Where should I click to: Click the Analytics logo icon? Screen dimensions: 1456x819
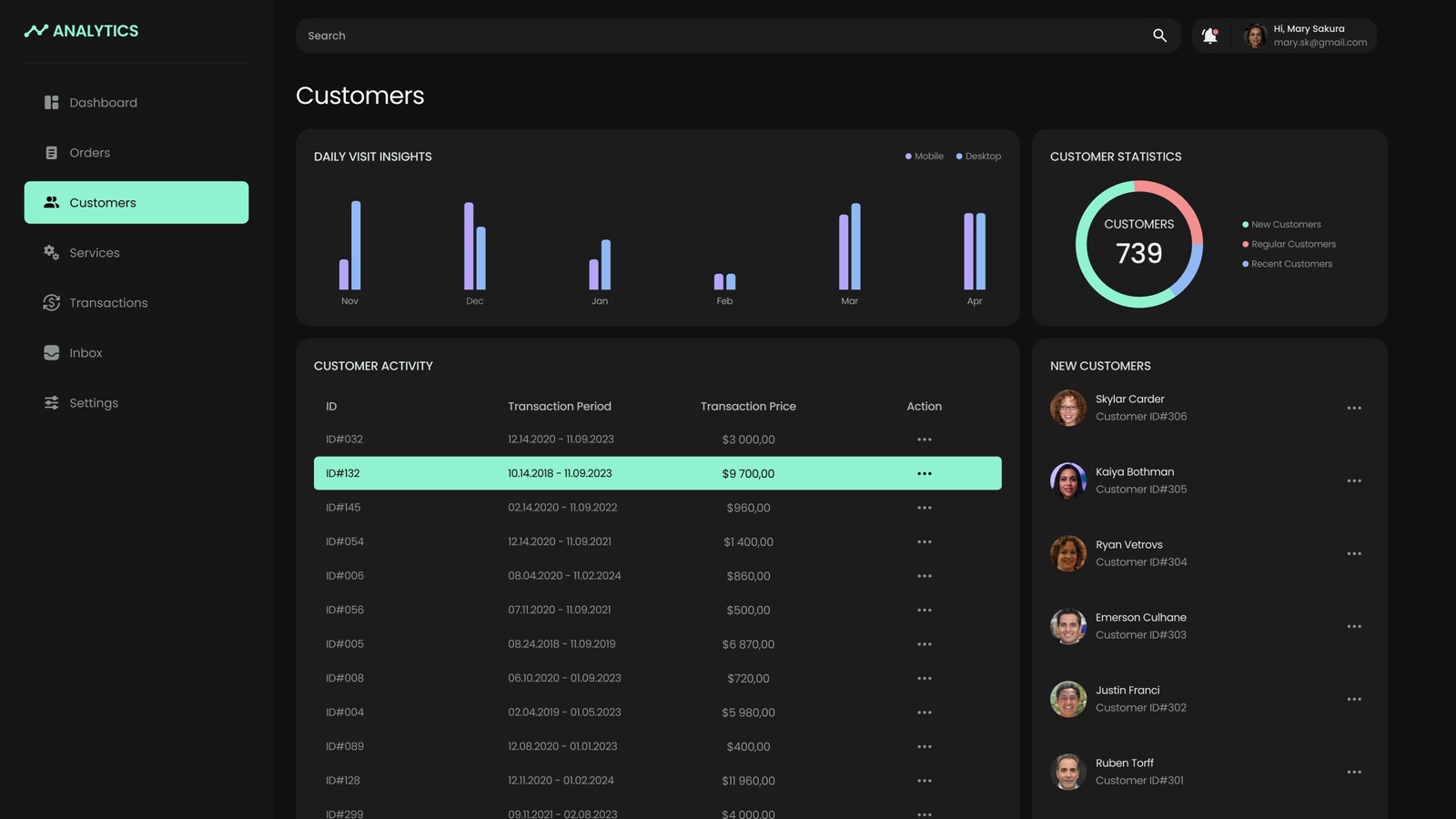pos(36,31)
